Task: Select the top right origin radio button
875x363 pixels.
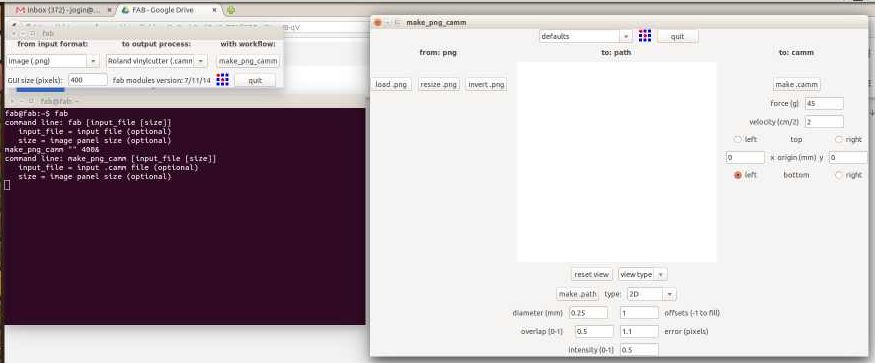Action: [839, 140]
